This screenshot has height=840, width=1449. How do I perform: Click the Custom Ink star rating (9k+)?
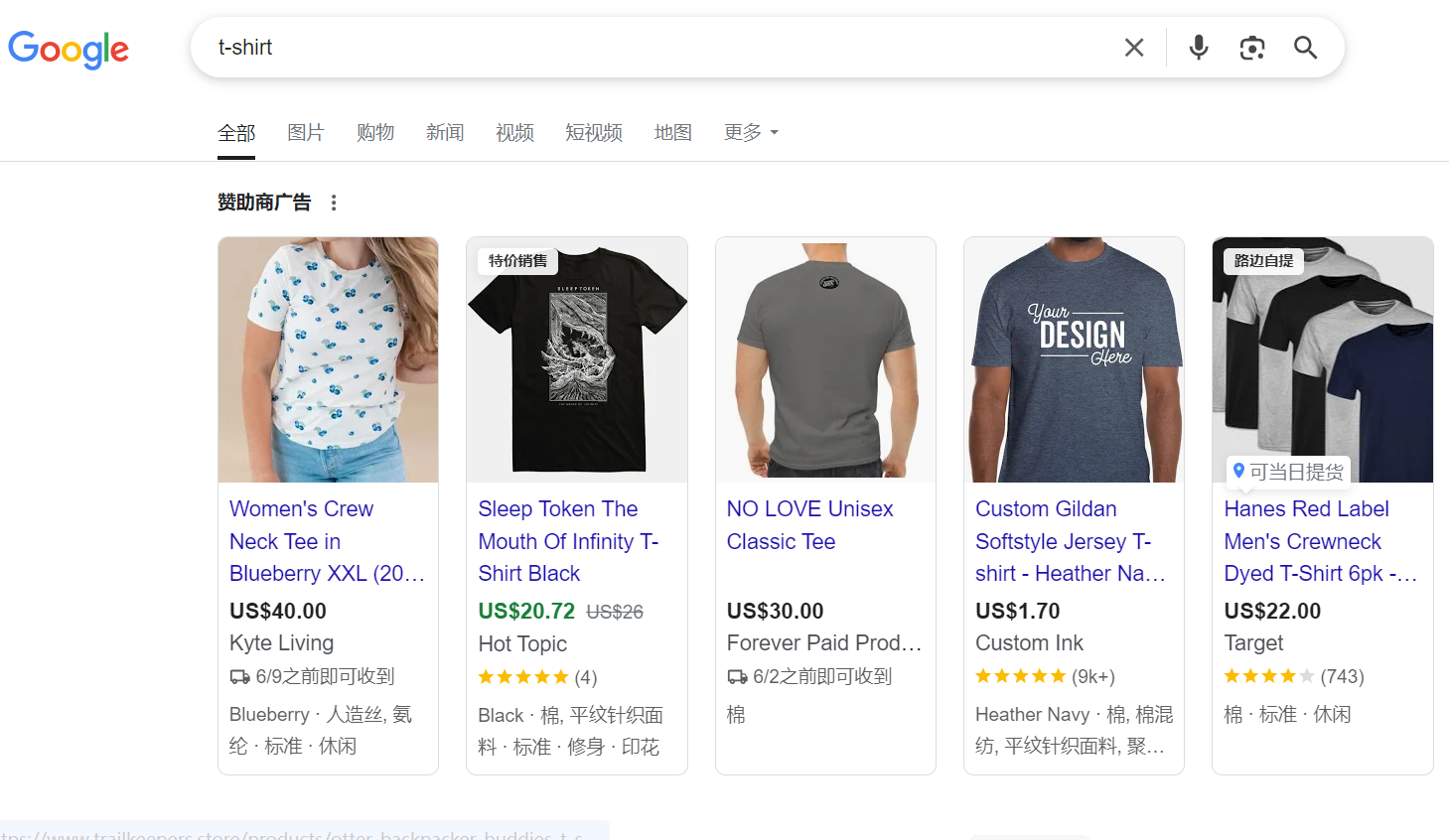(1045, 676)
